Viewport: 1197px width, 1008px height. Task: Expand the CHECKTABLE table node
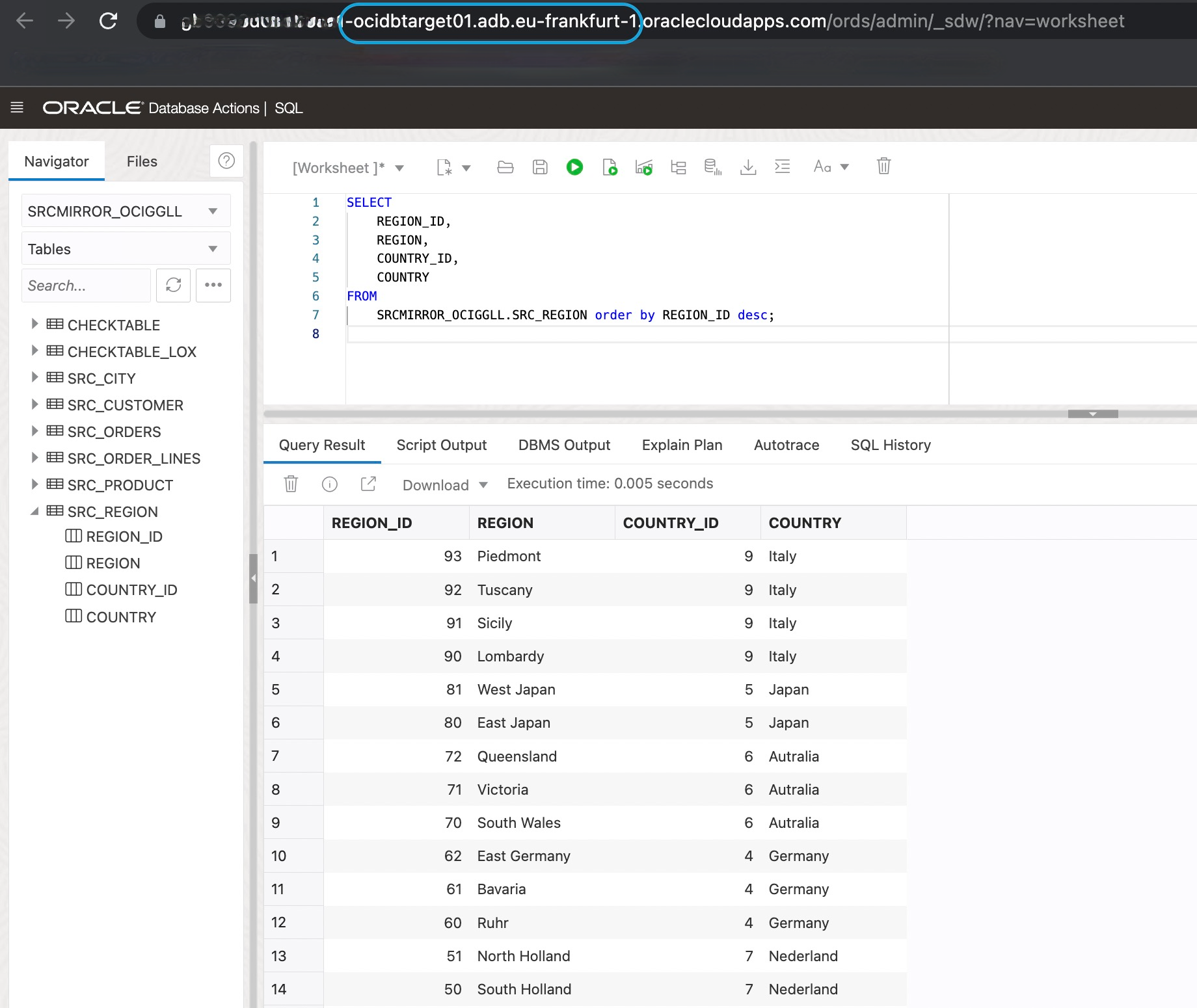click(34, 324)
